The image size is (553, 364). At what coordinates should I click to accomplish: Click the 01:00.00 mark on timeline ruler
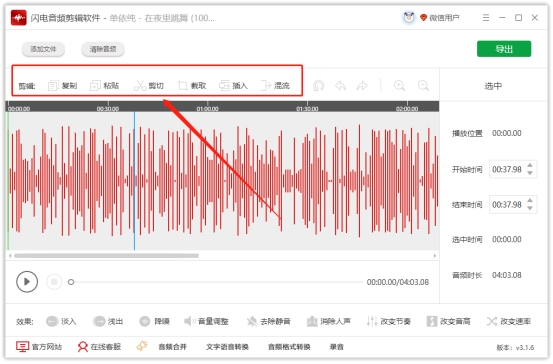pos(207,109)
